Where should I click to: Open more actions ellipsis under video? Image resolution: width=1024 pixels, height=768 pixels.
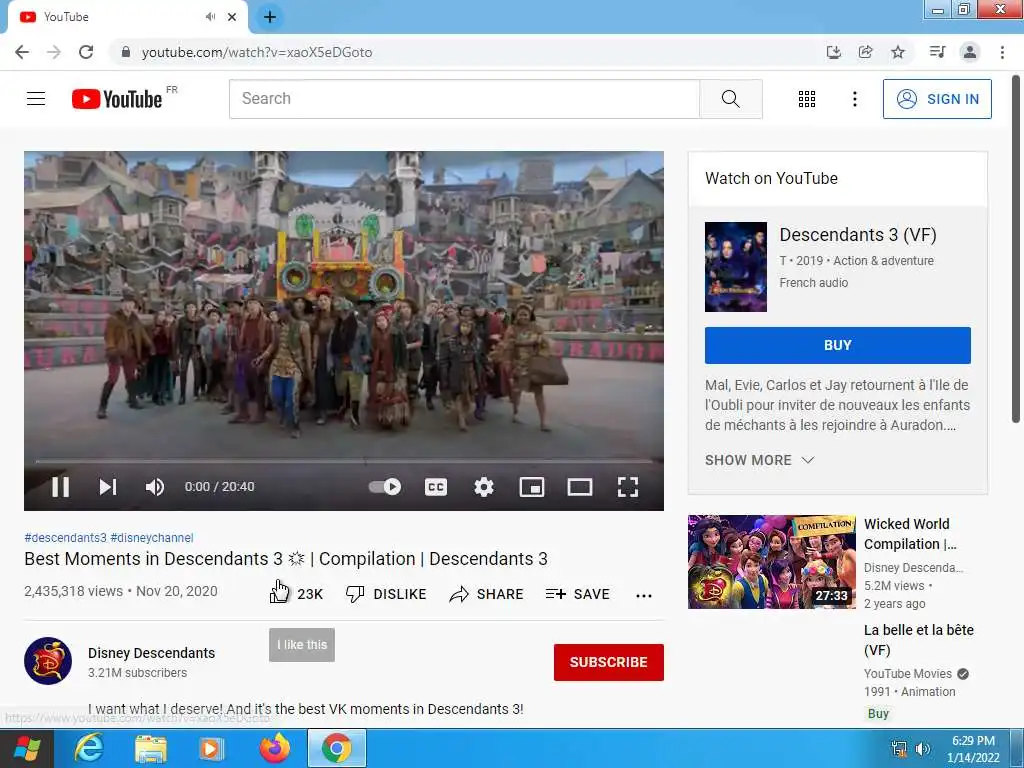coord(644,595)
